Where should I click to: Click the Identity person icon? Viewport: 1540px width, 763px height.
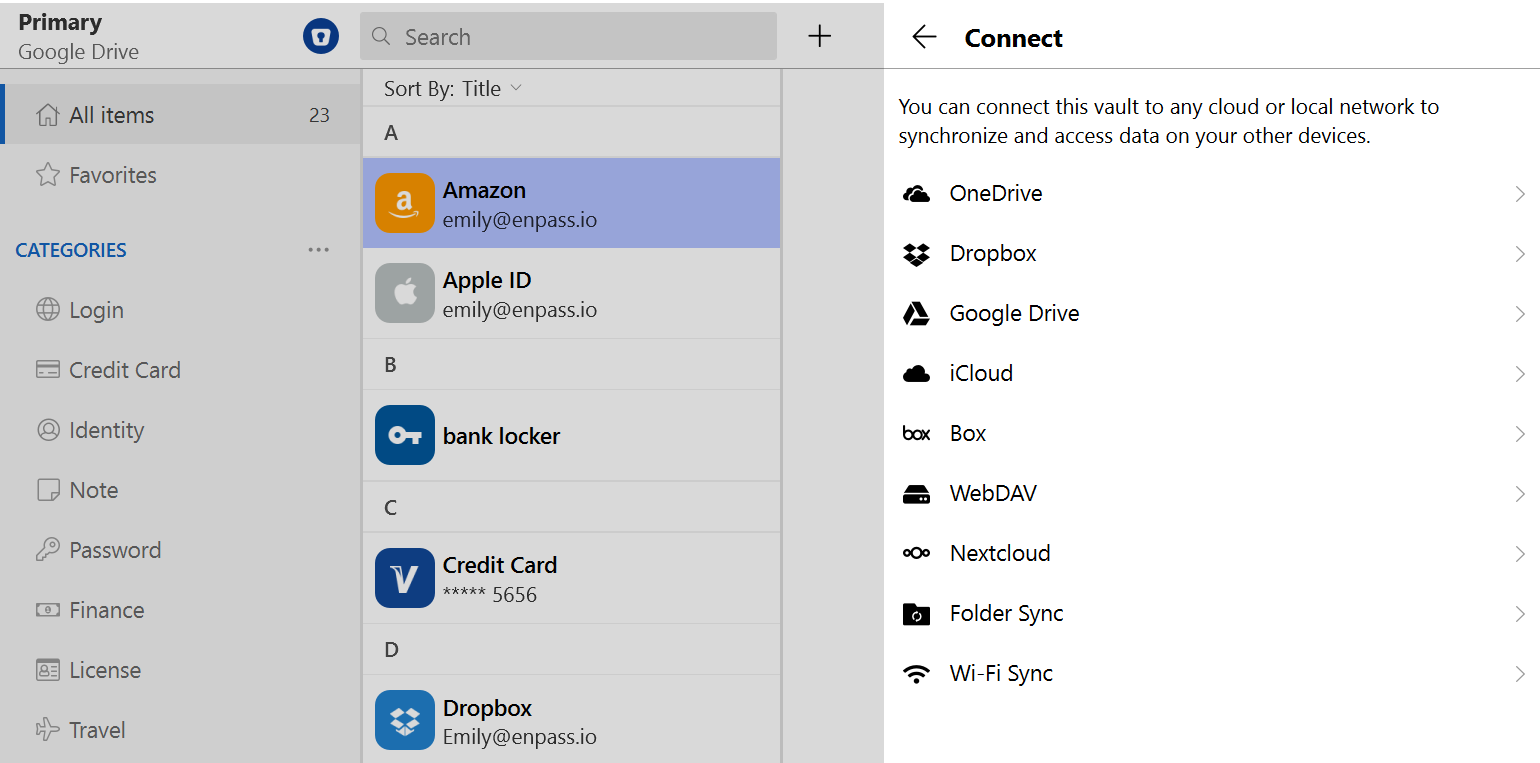click(47, 430)
